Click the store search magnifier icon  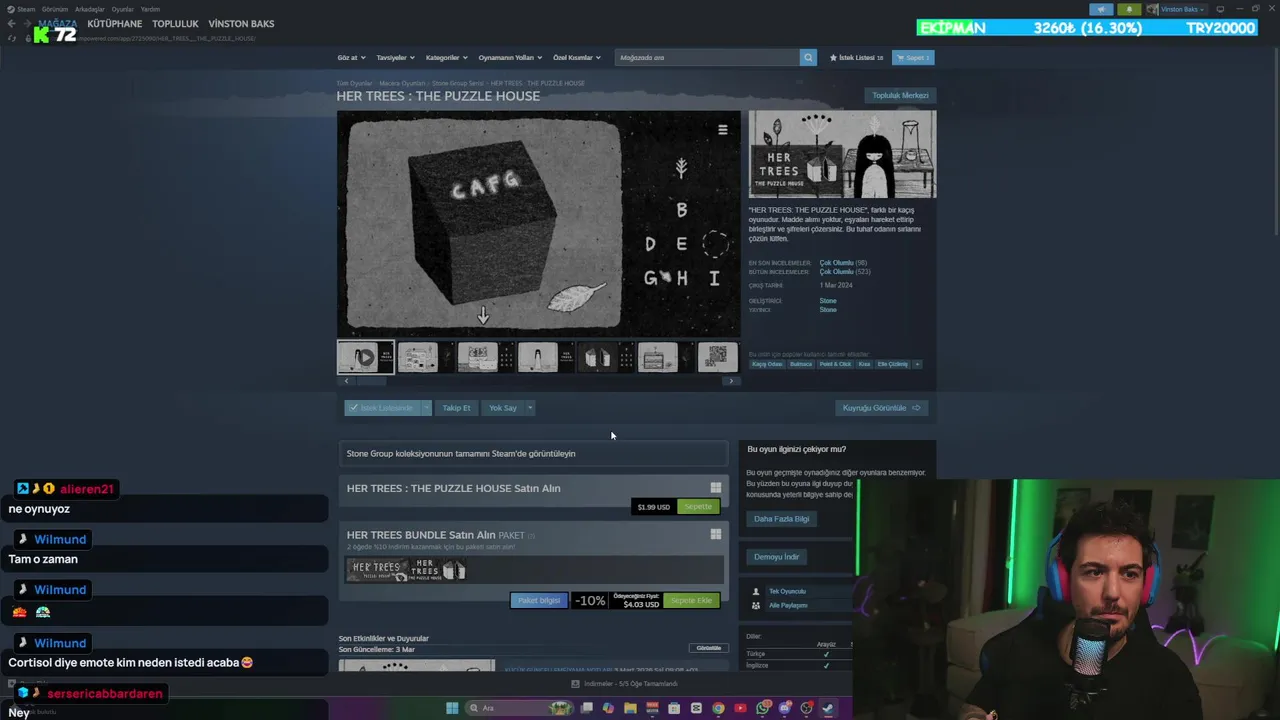coord(808,57)
